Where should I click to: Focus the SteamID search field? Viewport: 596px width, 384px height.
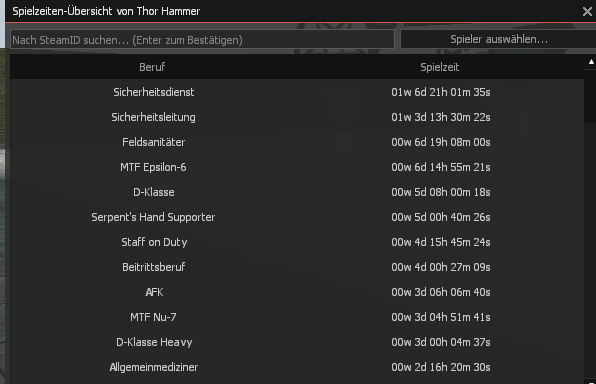click(x=202, y=40)
